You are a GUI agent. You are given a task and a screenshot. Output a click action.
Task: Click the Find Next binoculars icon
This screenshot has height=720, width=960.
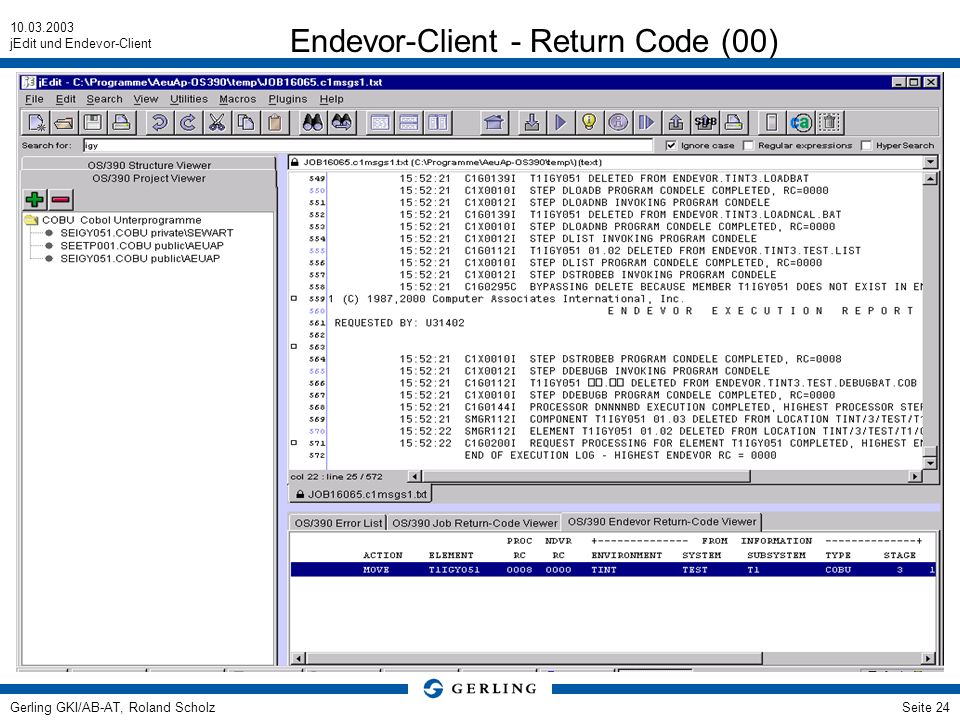(x=342, y=123)
